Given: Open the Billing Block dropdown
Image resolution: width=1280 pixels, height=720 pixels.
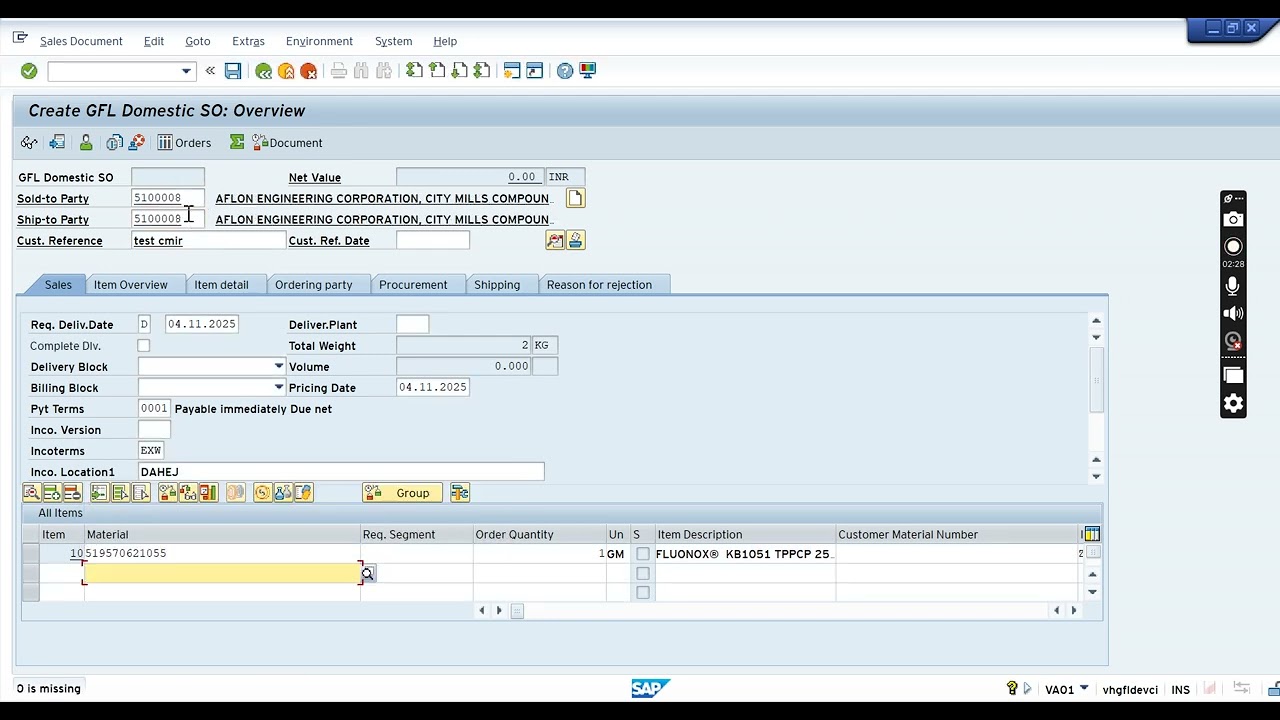Looking at the screenshot, I should (x=279, y=388).
